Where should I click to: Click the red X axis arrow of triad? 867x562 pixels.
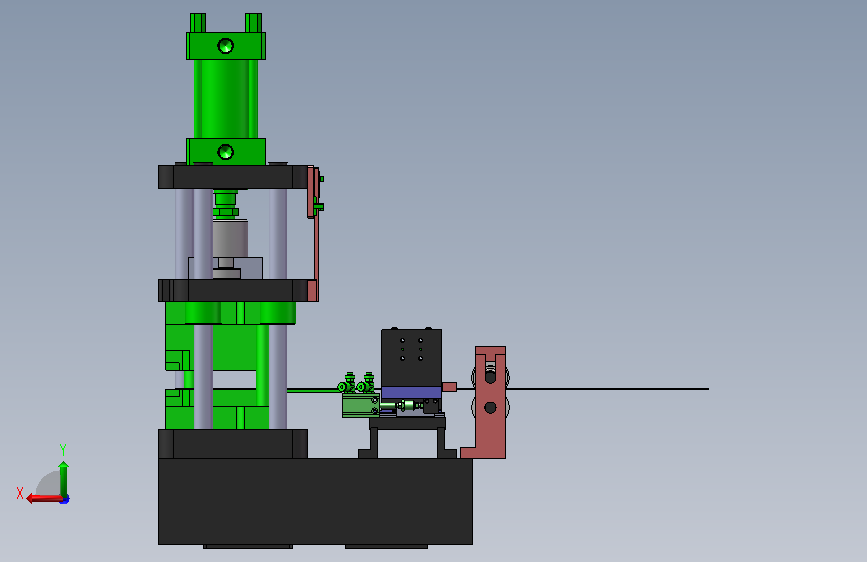point(44,498)
